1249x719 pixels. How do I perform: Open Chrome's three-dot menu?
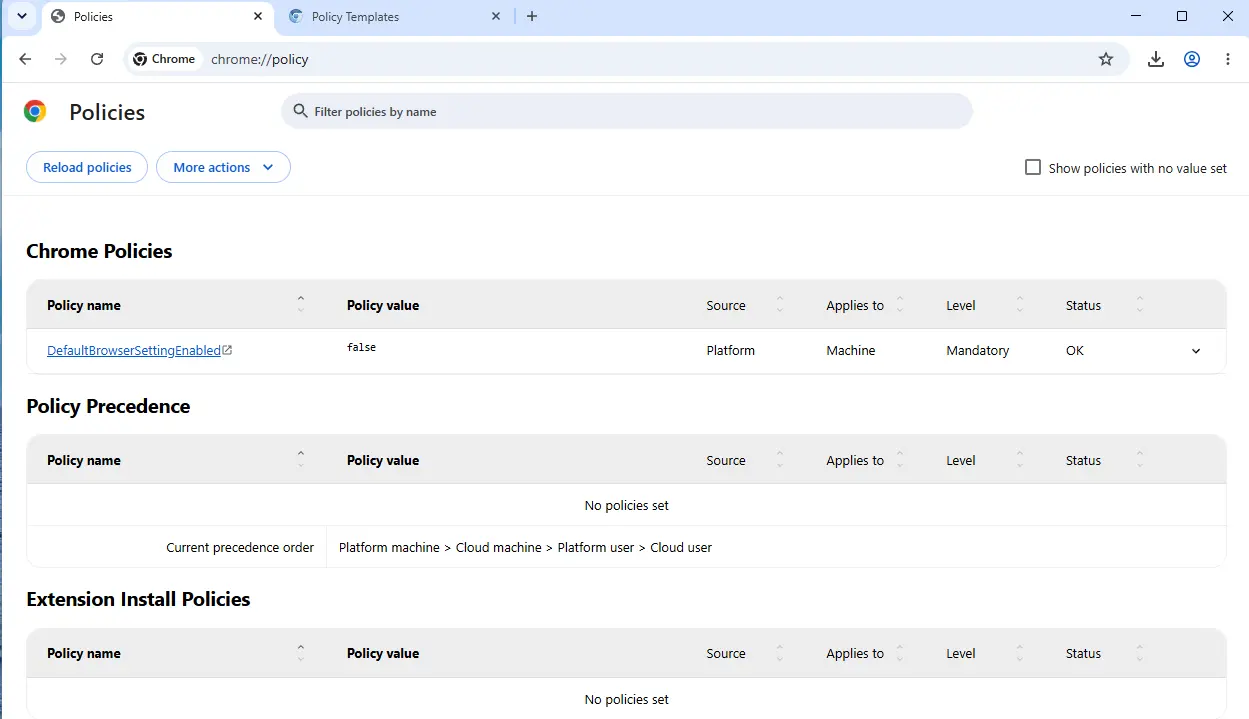1228,59
